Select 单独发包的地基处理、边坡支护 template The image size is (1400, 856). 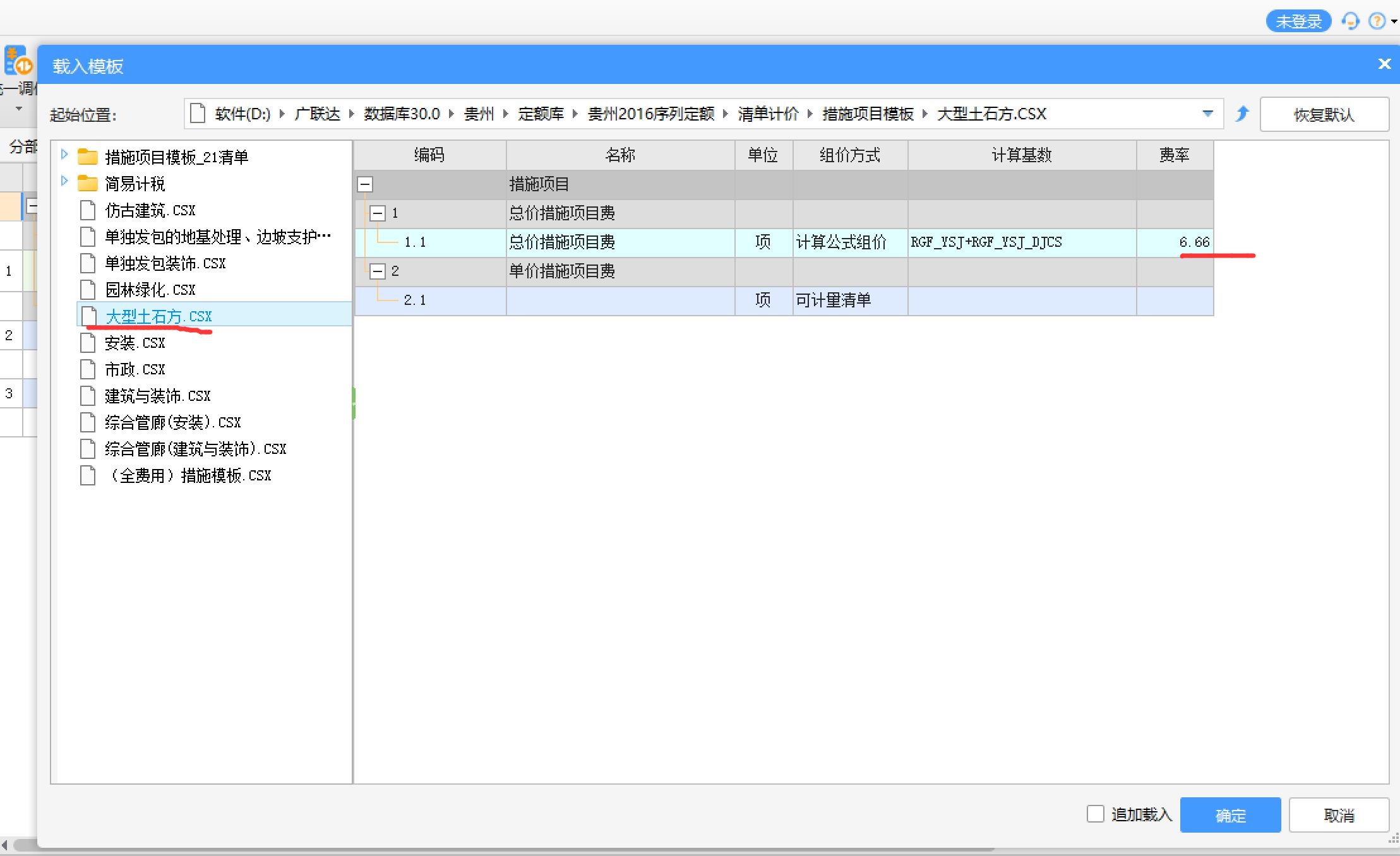coord(218,237)
